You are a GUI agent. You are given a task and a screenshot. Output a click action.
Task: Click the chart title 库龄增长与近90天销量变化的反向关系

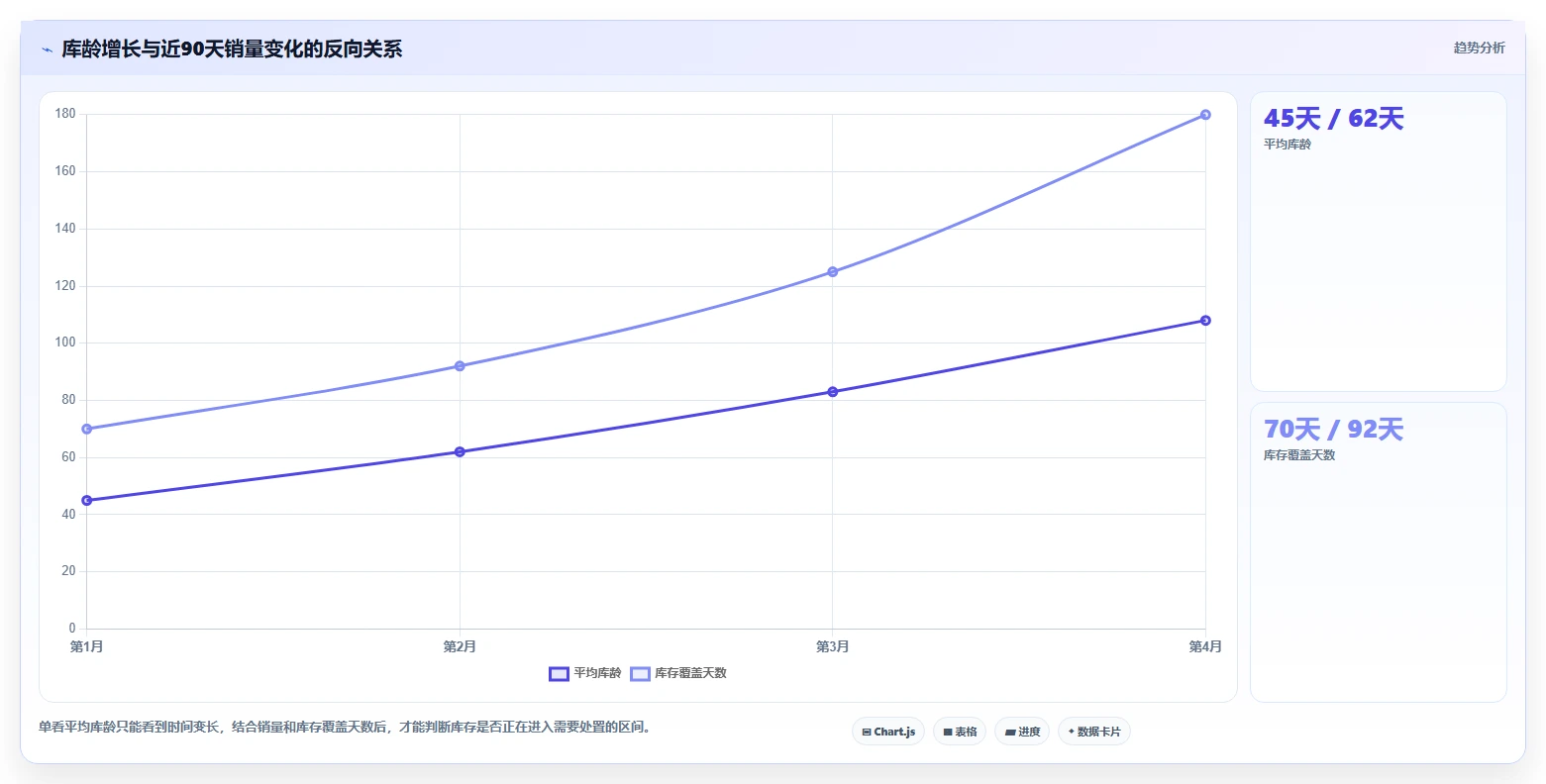233,49
